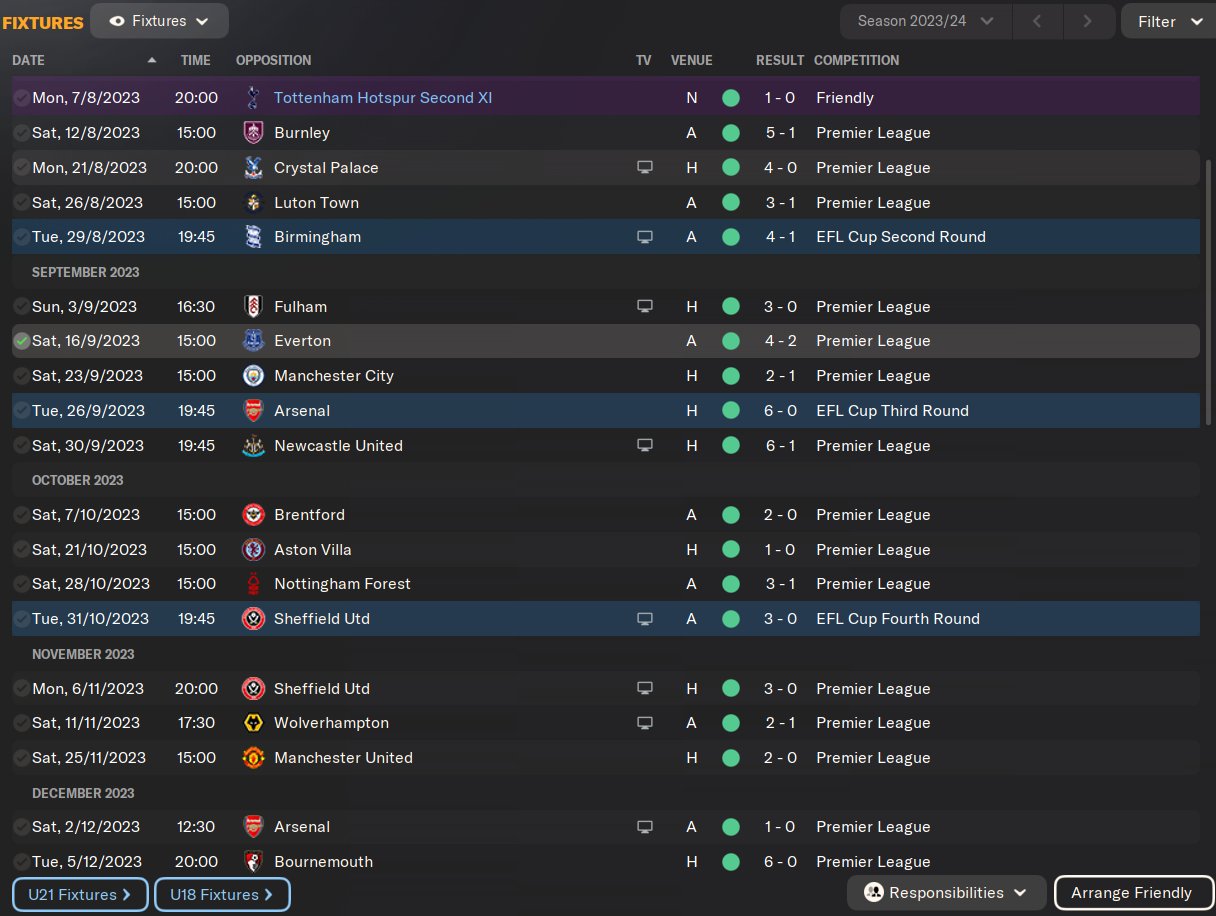1216x916 pixels.
Task: Open the Filter dropdown
Action: tap(1168, 21)
